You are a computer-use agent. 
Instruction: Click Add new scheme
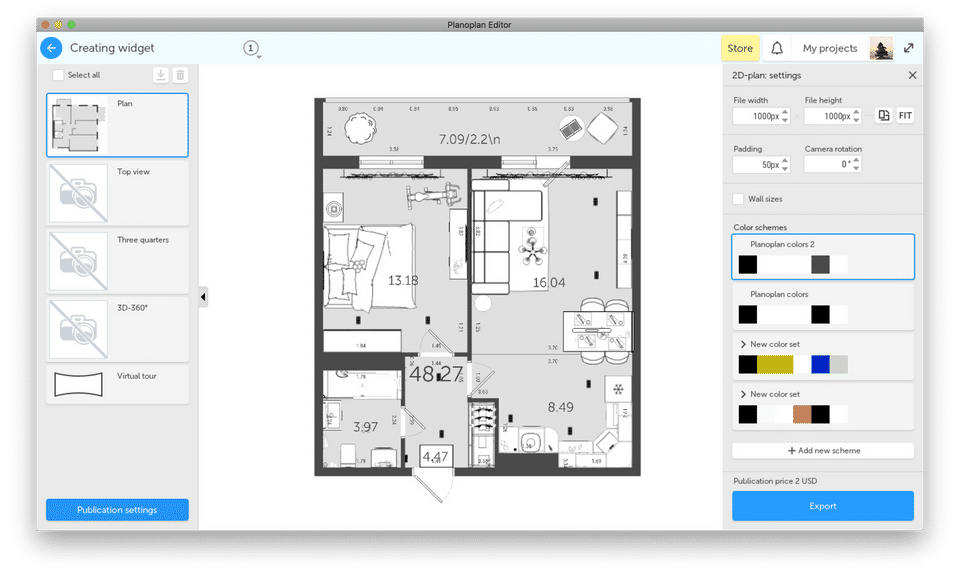[823, 450]
